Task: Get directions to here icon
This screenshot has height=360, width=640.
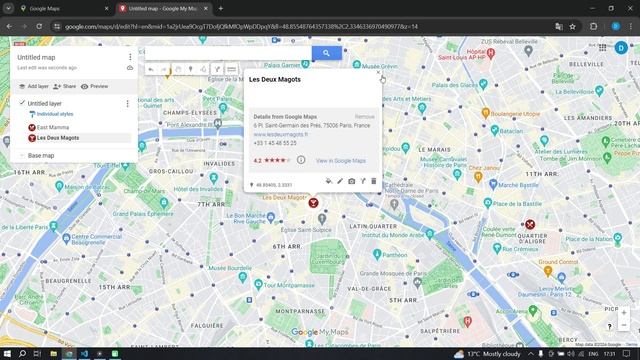Action: click(363, 181)
